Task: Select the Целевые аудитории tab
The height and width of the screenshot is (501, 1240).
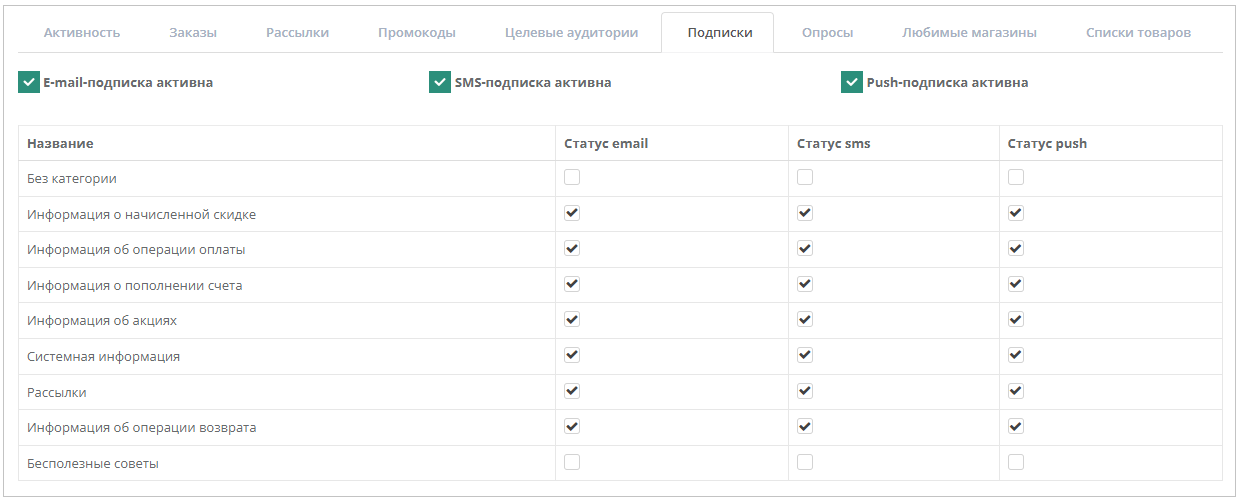Action: pyautogui.click(x=571, y=32)
